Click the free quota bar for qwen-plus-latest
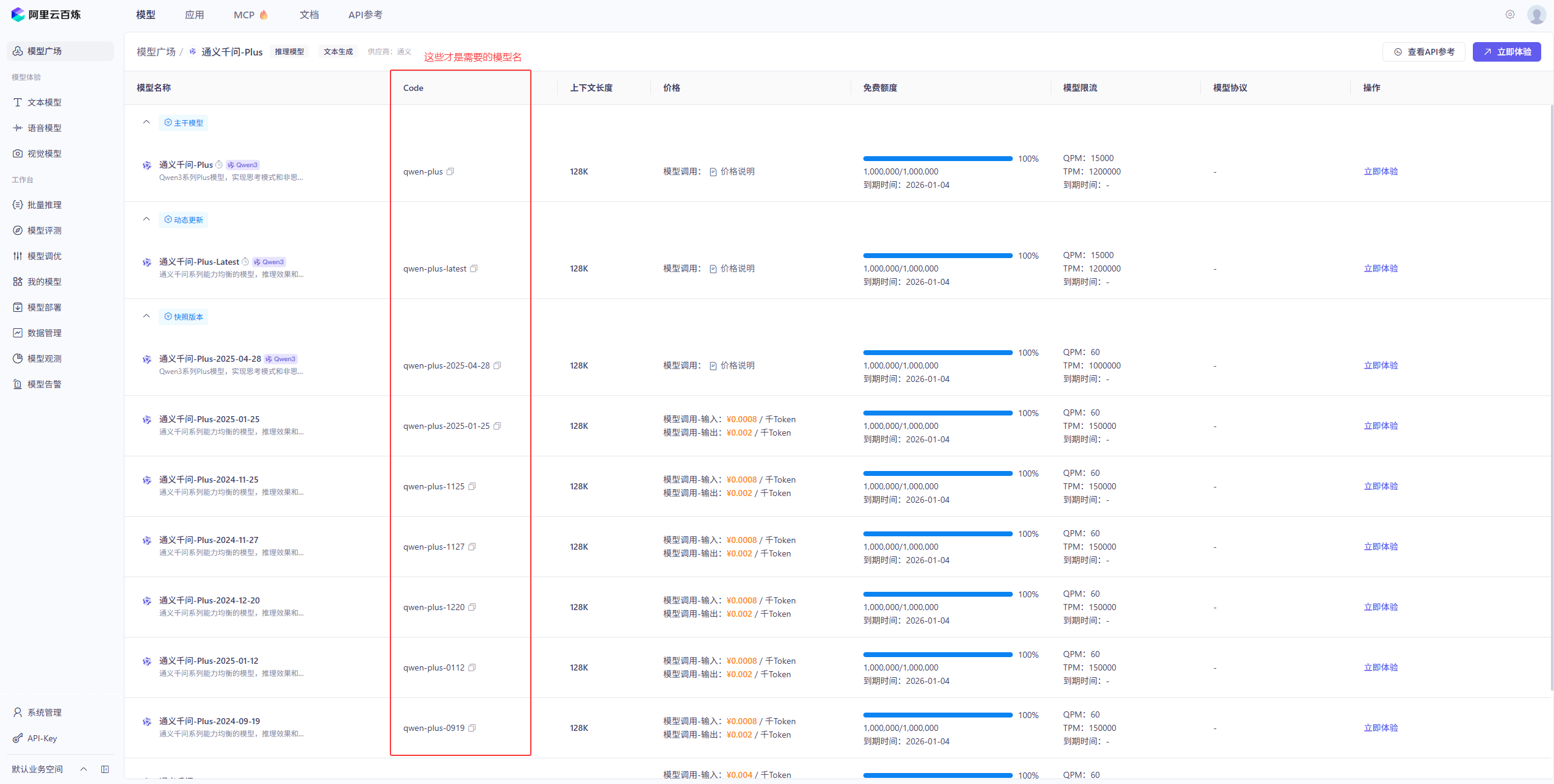 [938, 256]
